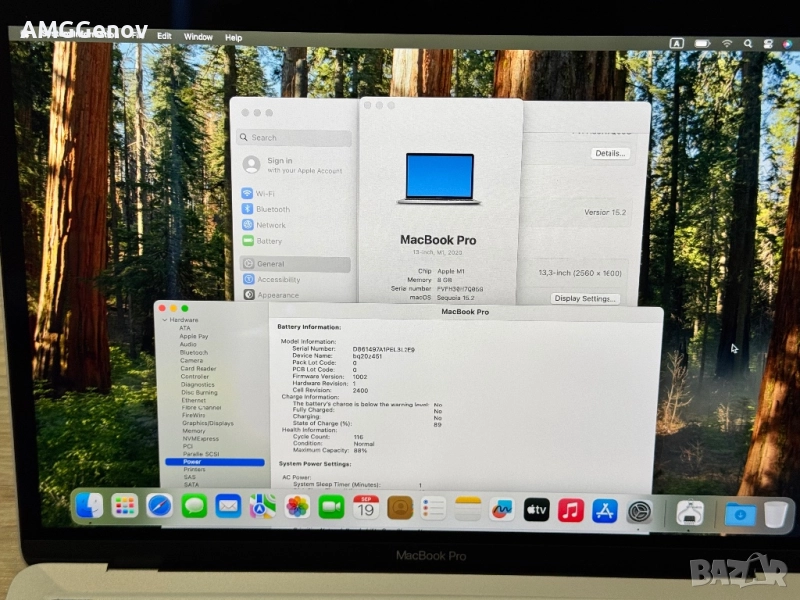Viewport: 800px width, 600px height.
Task: Open System Information icon in Dock
Action: (x=690, y=513)
